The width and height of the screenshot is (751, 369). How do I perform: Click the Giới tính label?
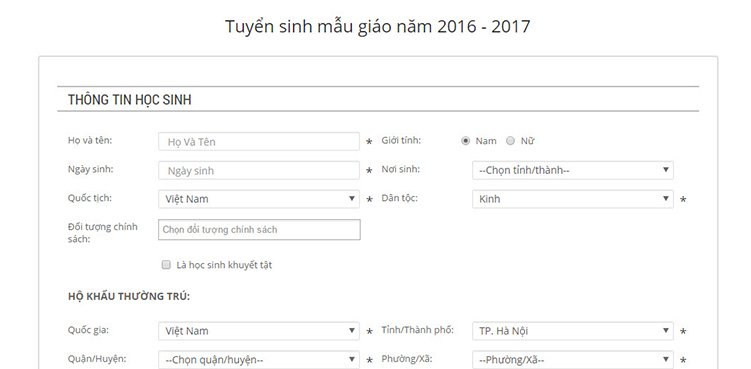click(401, 140)
